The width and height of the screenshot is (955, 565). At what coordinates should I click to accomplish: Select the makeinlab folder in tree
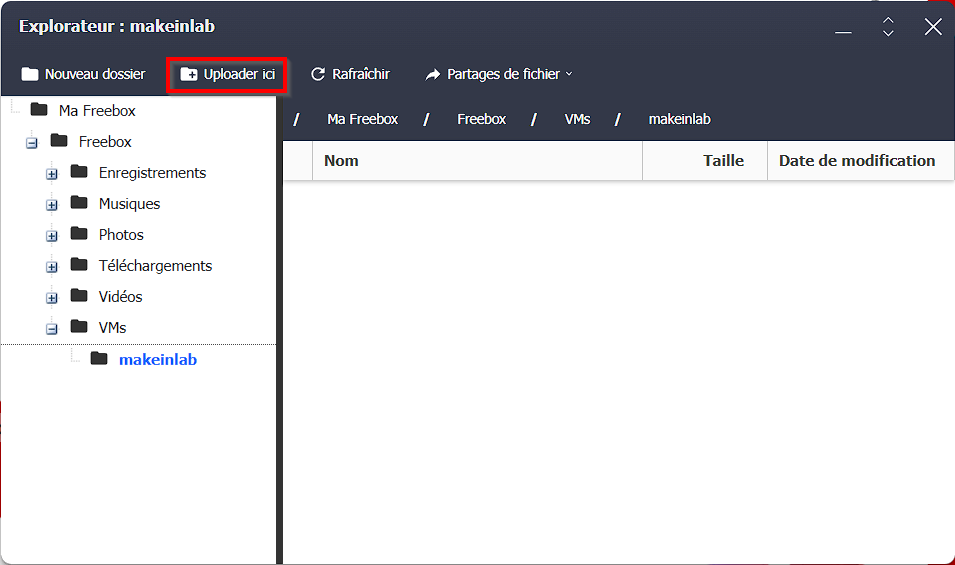pyautogui.click(x=157, y=359)
